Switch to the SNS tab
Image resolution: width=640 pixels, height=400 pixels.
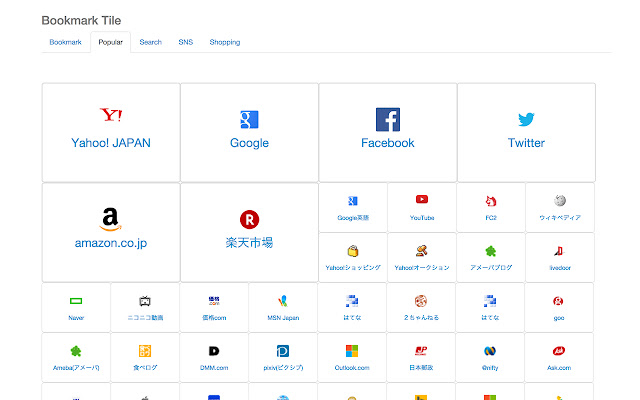pyautogui.click(x=186, y=42)
